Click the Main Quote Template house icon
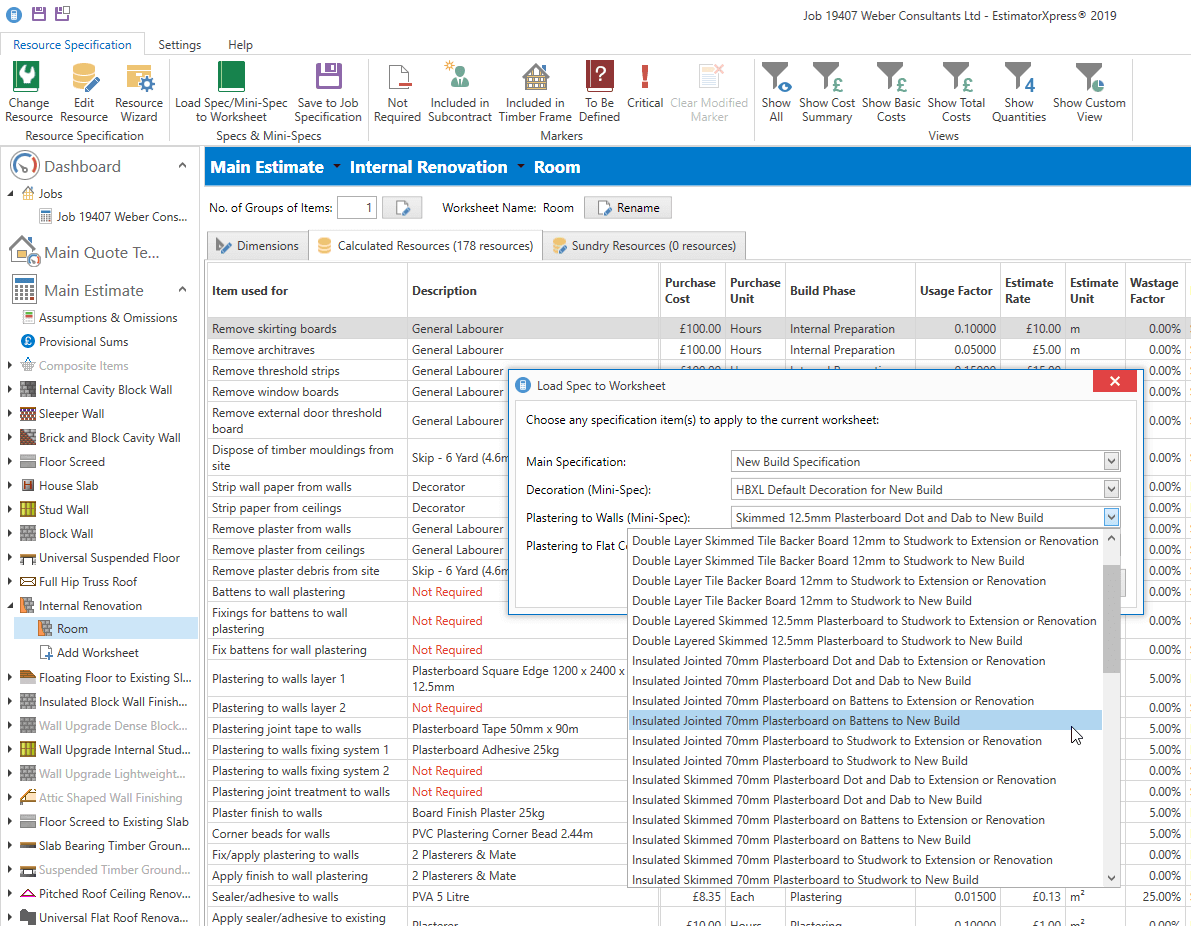The height and width of the screenshot is (926, 1191). pos(24,251)
